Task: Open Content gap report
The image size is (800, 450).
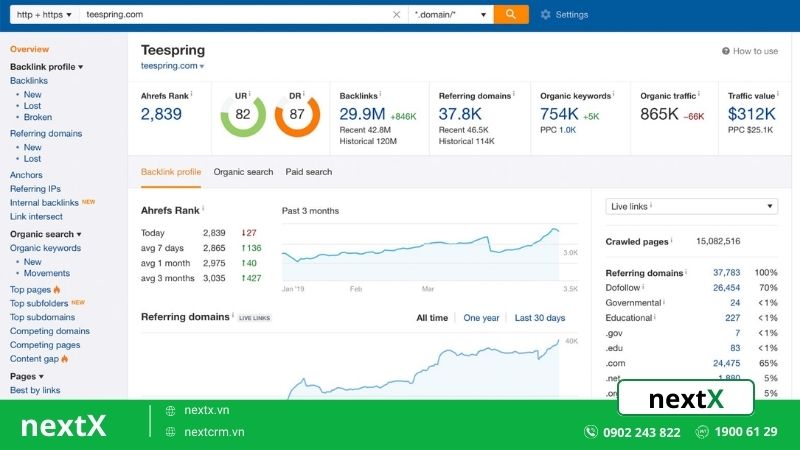Action: pos(34,359)
